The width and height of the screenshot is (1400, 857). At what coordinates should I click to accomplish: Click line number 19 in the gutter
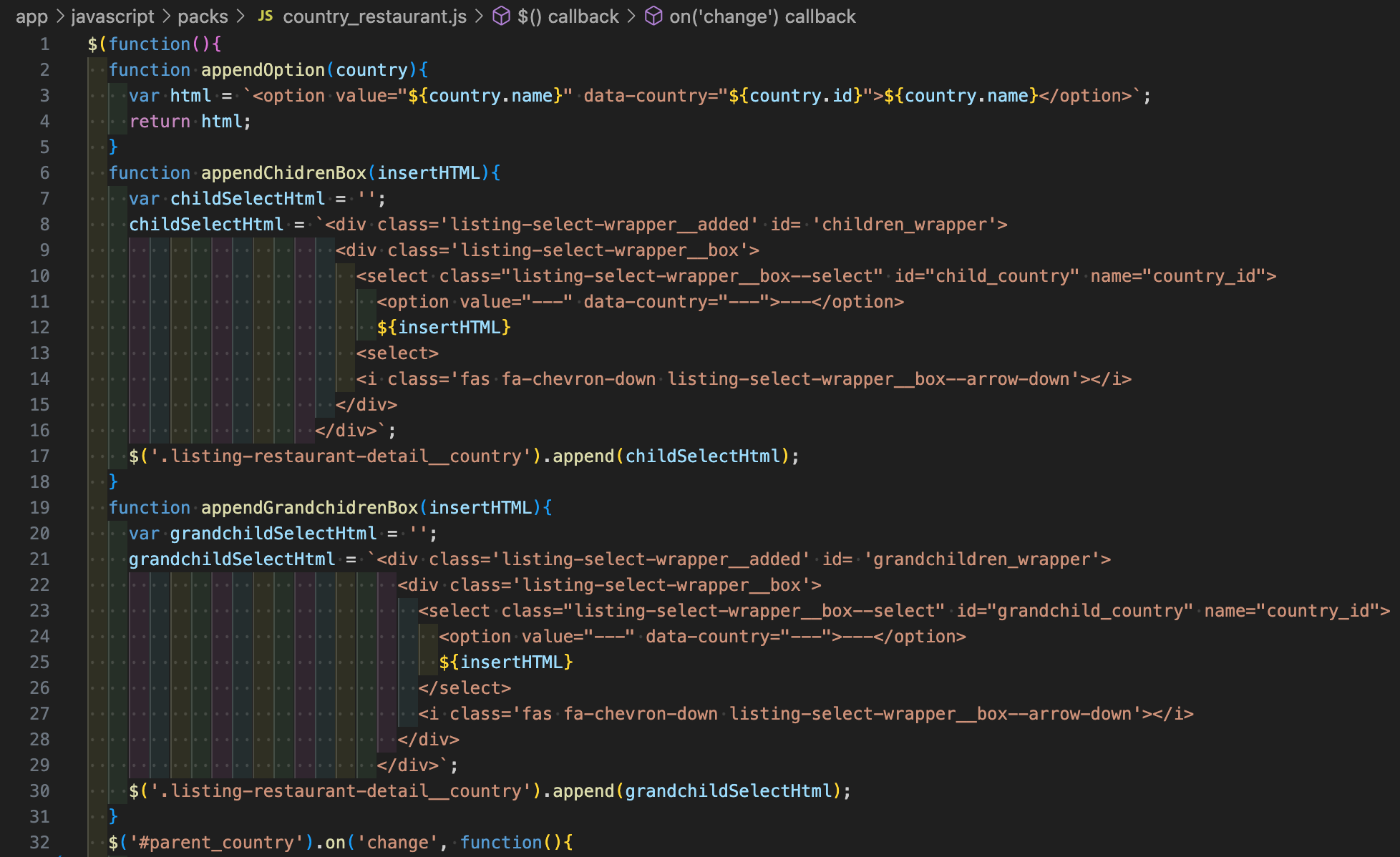pos(40,508)
